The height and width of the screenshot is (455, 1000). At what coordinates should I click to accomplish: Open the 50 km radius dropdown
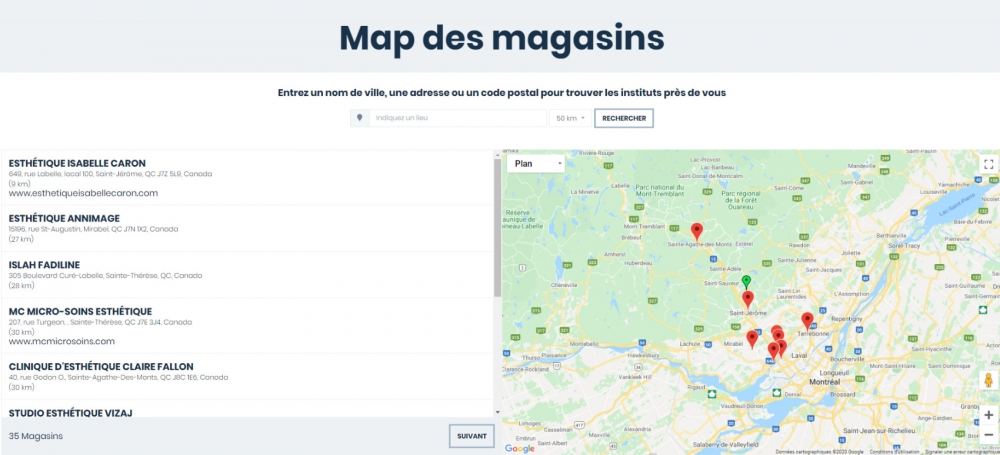pyautogui.click(x=570, y=118)
